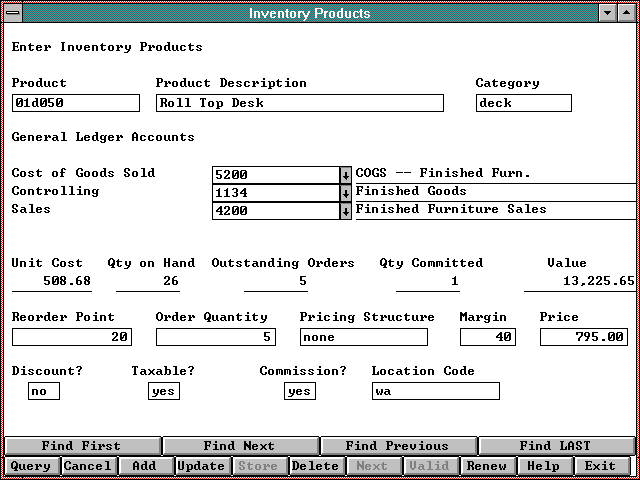This screenshot has width=640, height=480.
Task: Jump to record with Find LAST
Action: pyautogui.click(x=555, y=446)
